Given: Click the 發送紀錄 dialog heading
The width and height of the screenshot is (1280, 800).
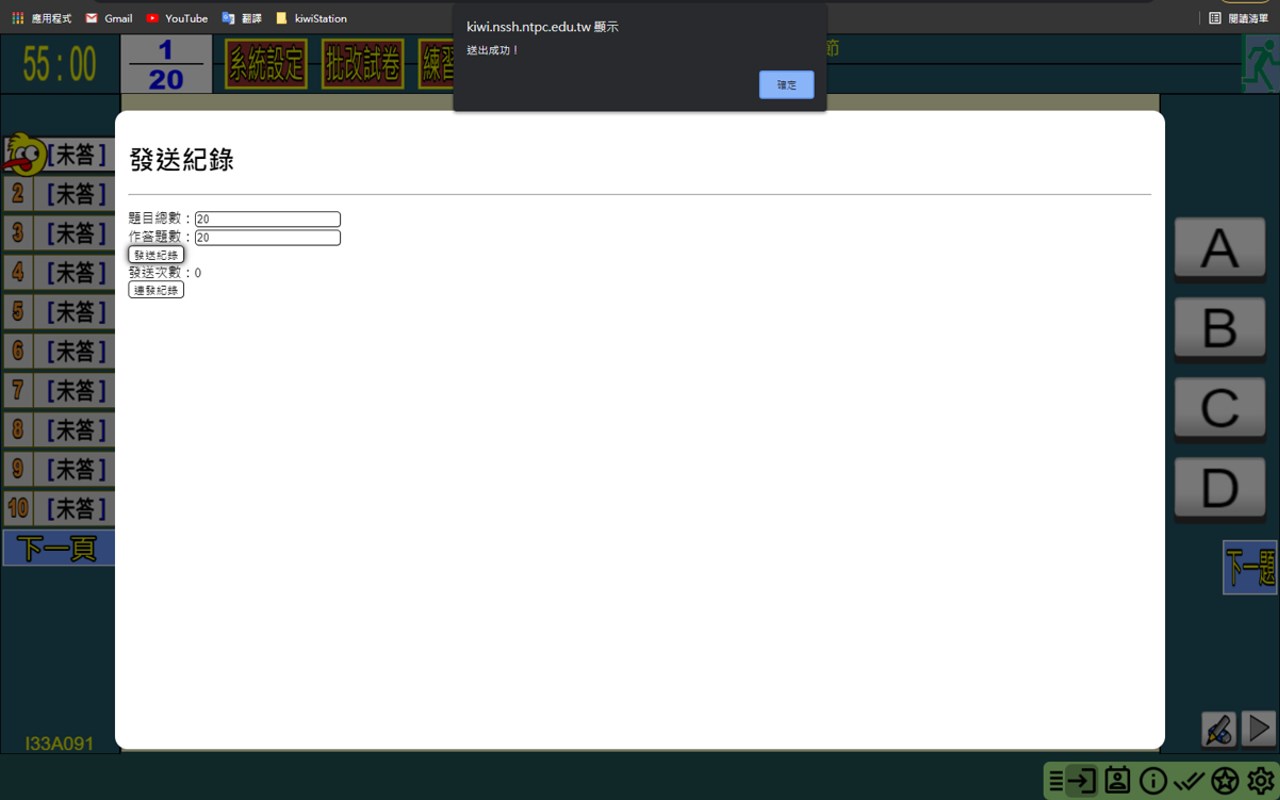Looking at the screenshot, I should pos(182,160).
